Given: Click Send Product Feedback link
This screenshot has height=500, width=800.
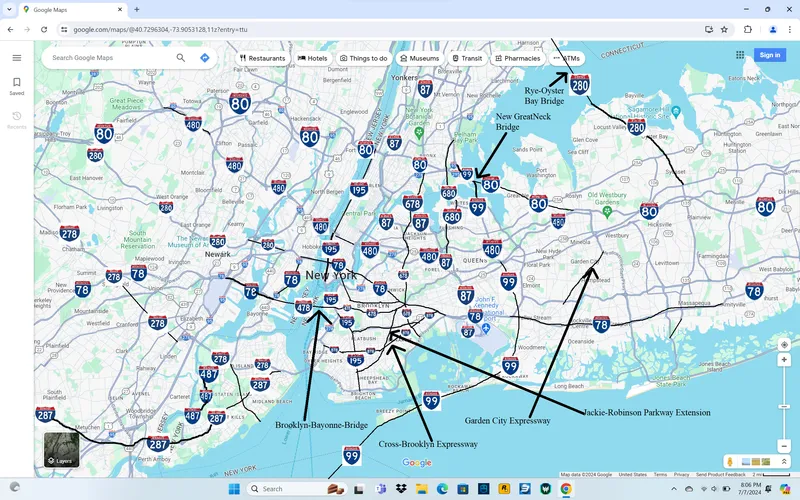Looking at the screenshot, I should [x=720, y=474].
